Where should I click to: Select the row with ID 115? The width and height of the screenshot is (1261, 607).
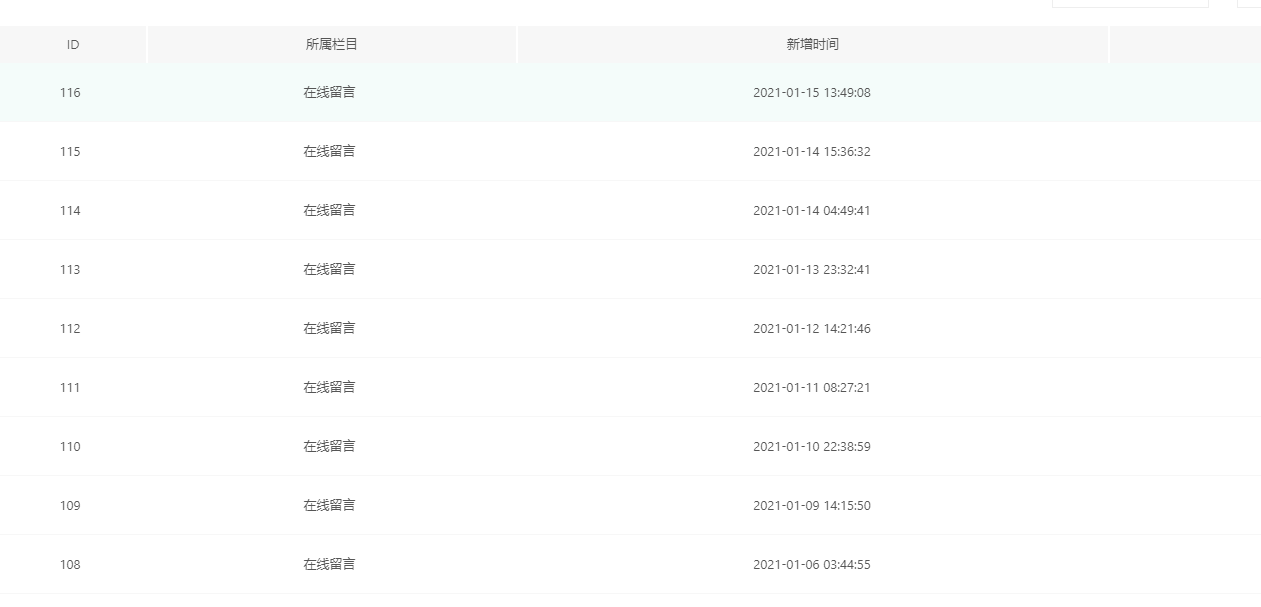630,152
